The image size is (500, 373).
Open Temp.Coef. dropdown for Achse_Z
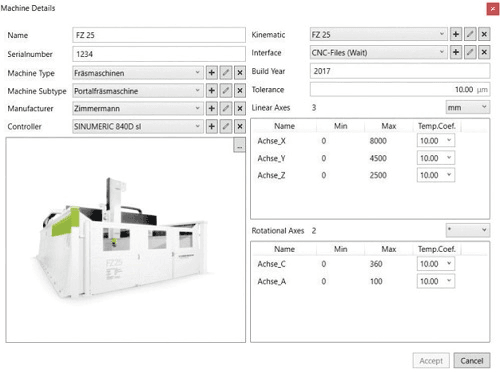point(436,175)
